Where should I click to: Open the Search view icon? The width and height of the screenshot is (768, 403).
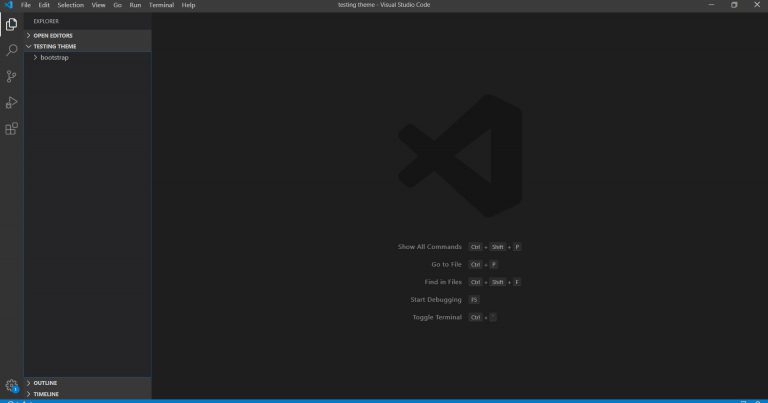coord(12,50)
